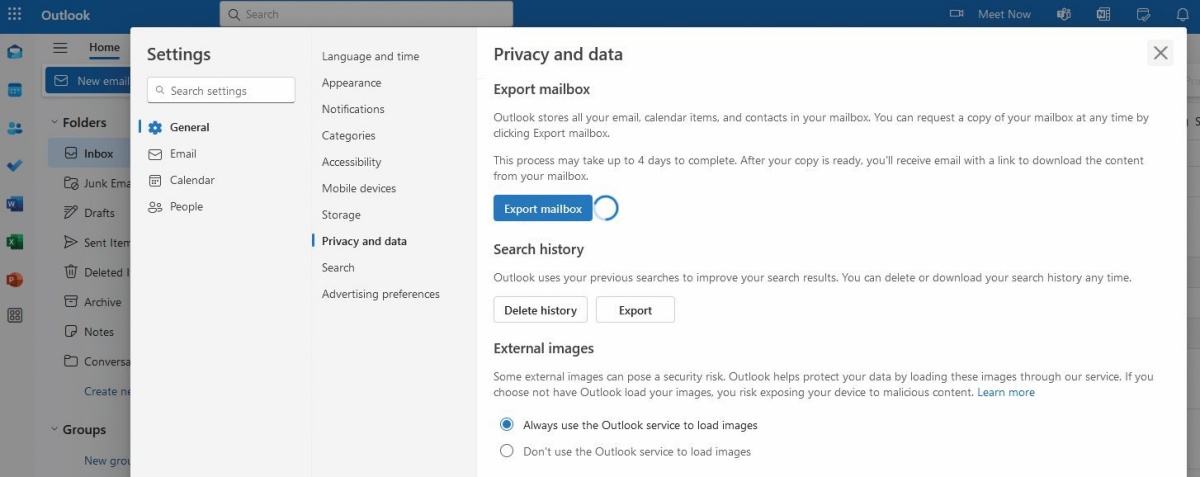Open the Calendar app in the left rail
Screen dimensions: 1200x477
(x=14, y=90)
